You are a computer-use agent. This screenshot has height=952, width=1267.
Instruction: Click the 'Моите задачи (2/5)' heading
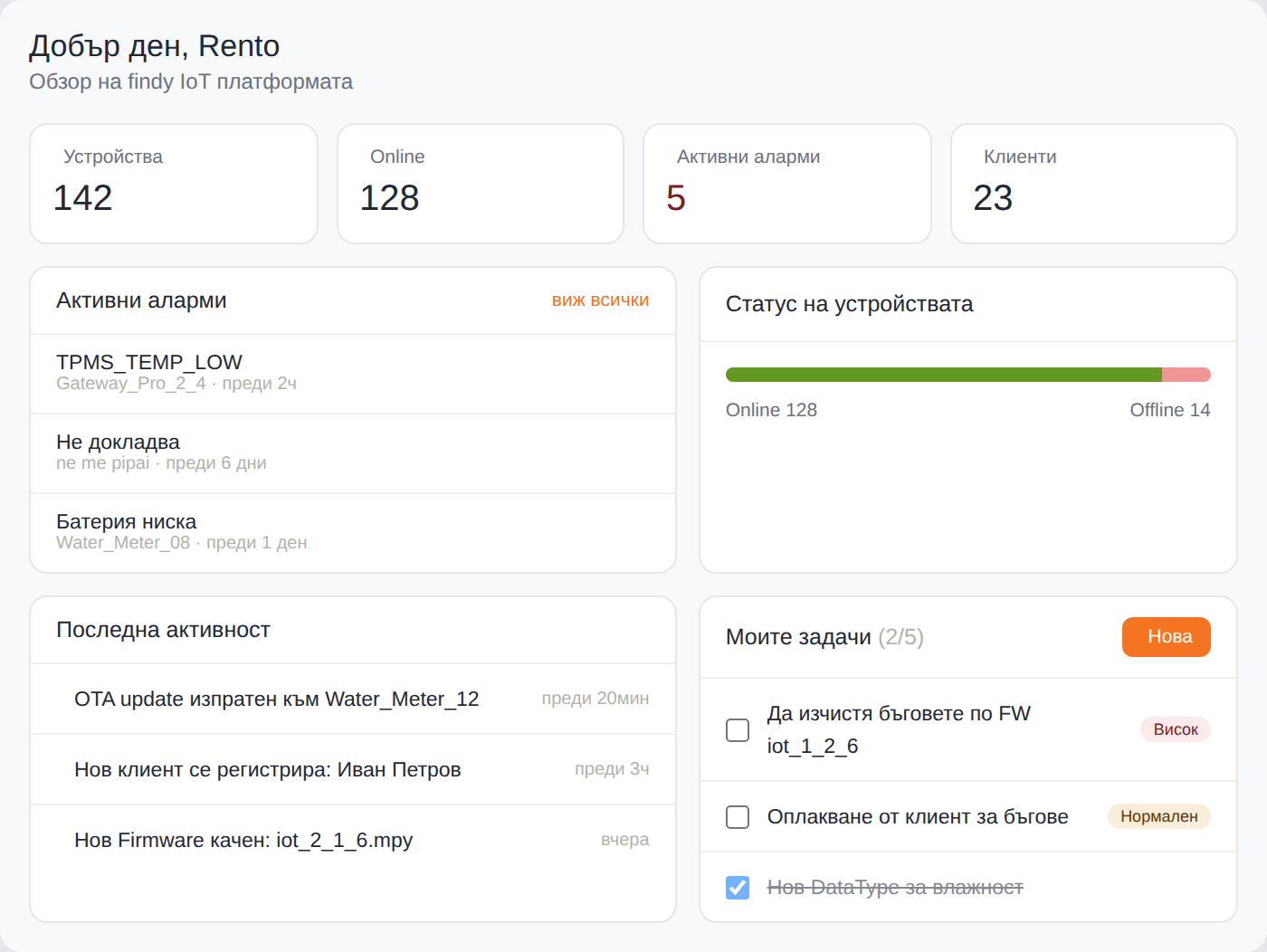824,637
